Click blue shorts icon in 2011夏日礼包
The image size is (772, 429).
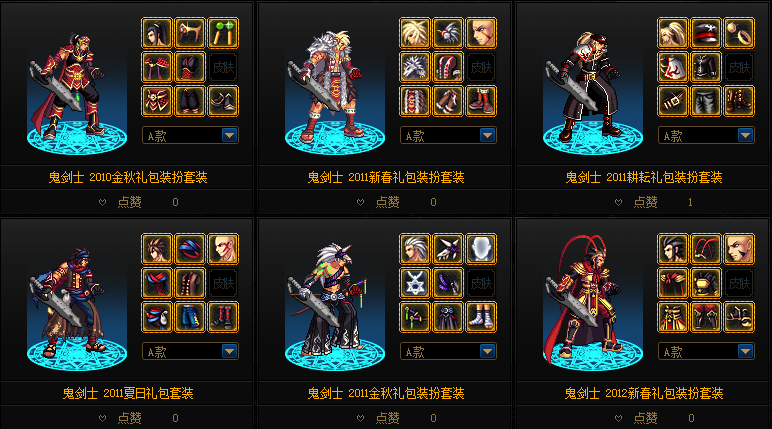[190, 317]
